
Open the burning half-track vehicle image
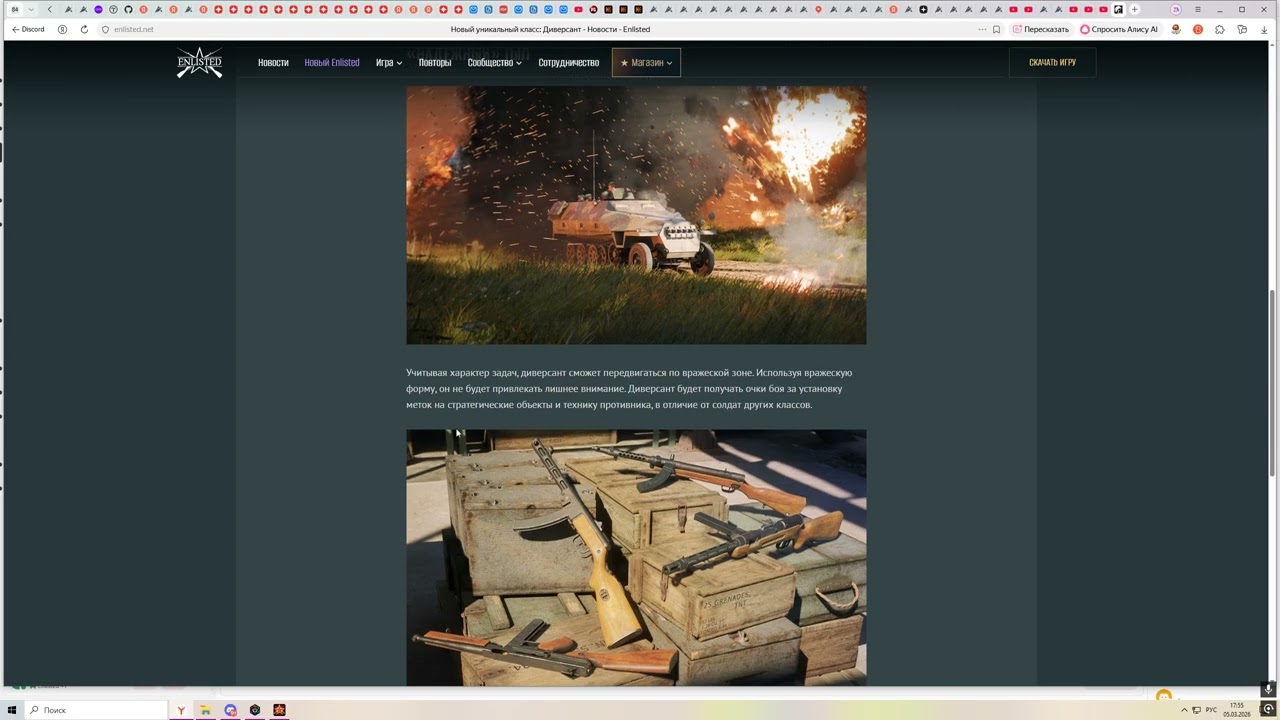636,215
